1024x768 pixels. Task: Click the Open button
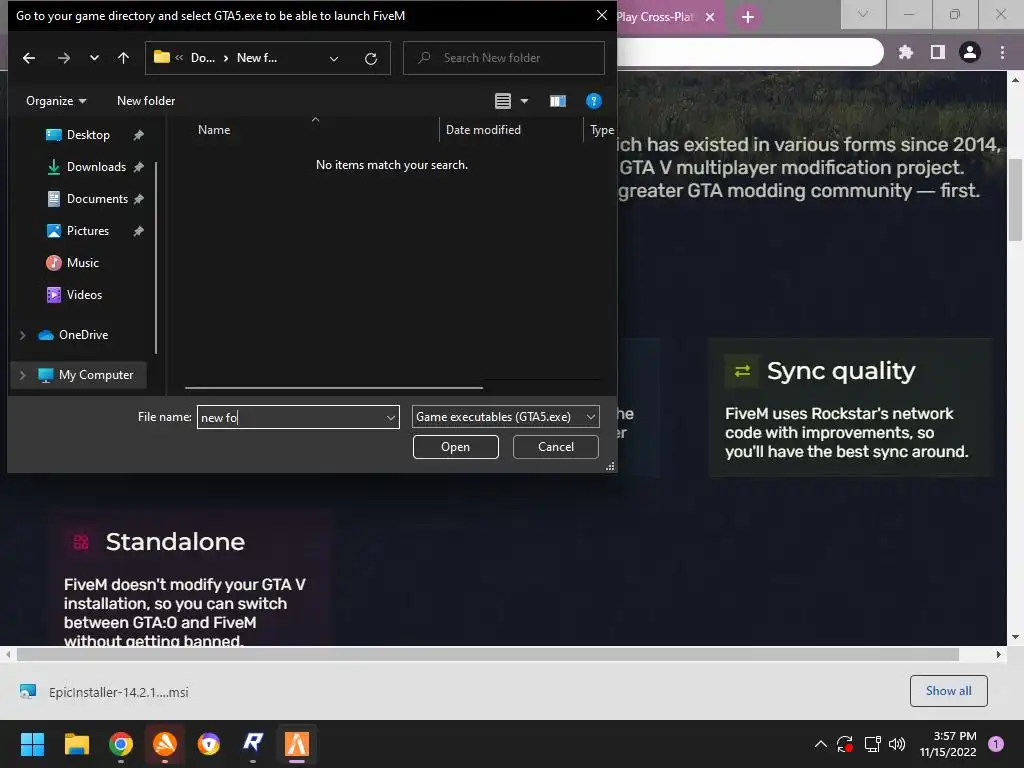click(455, 447)
